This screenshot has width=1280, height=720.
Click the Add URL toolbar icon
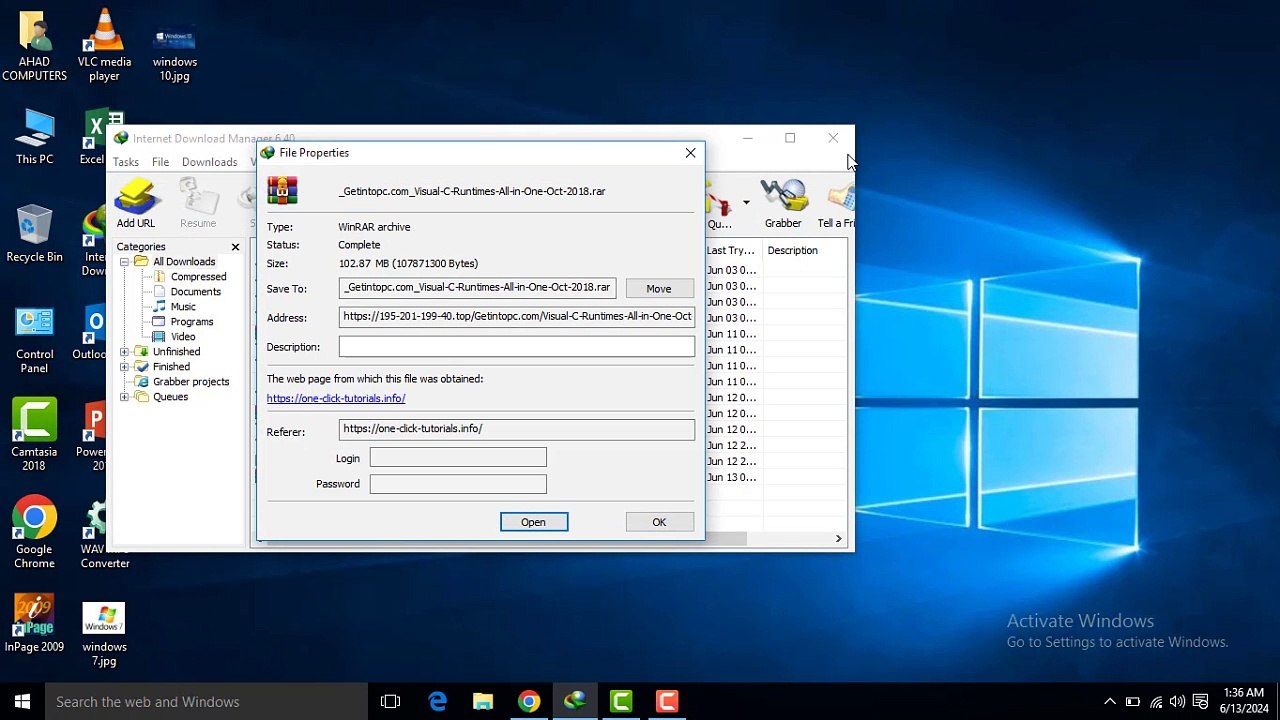click(136, 203)
